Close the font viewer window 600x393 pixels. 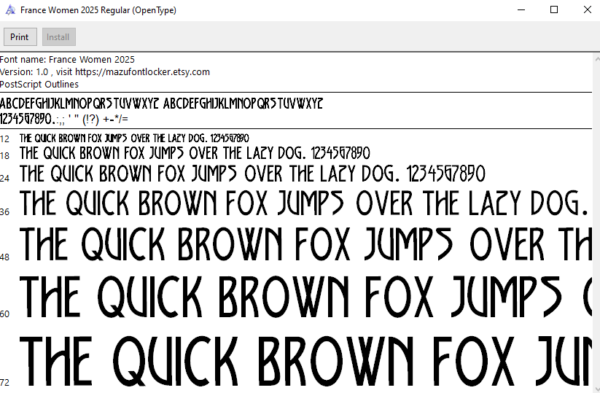coord(587,10)
